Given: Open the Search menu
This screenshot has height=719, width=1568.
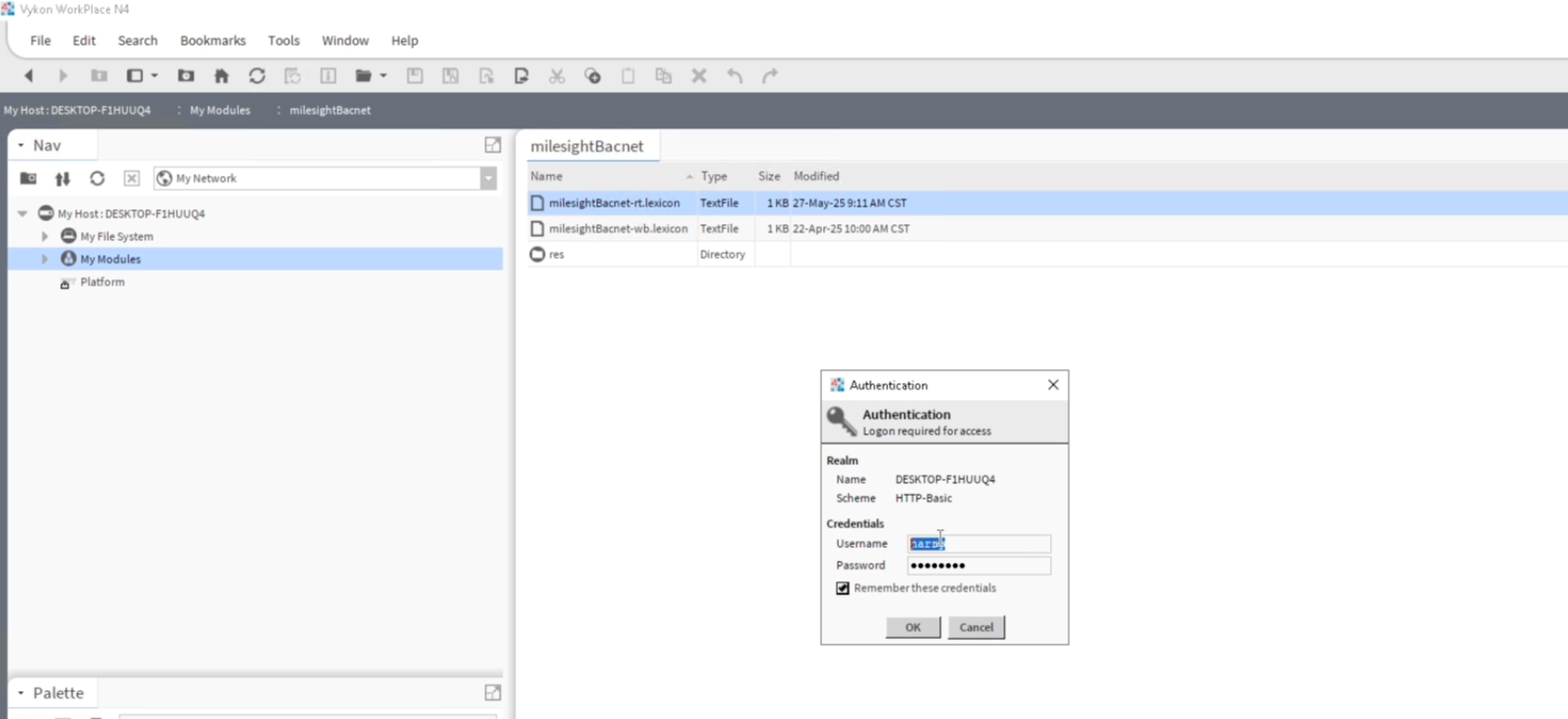Looking at the screenshot, I should tap(138, 41).
